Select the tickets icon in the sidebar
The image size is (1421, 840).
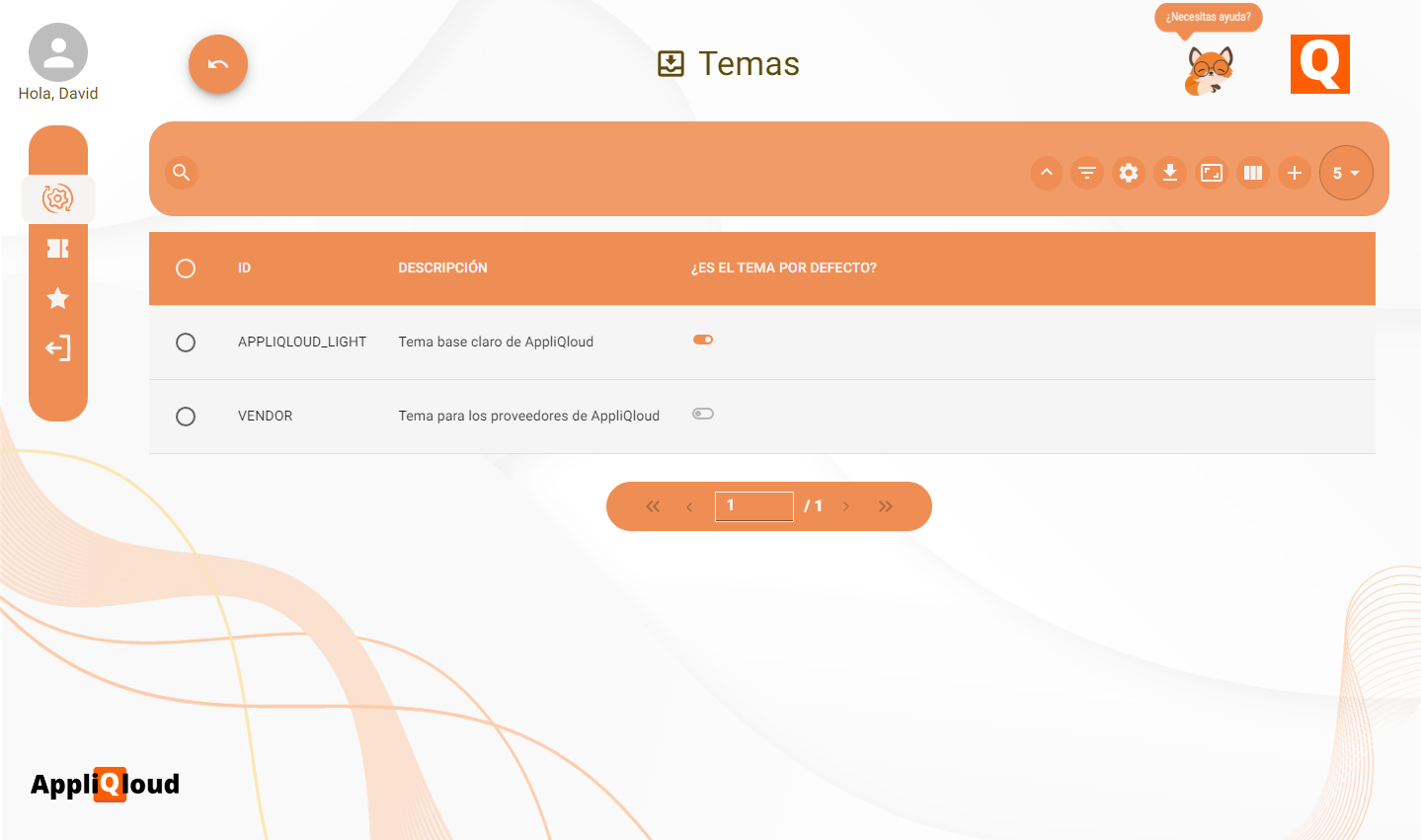click(x=57, y=249)
